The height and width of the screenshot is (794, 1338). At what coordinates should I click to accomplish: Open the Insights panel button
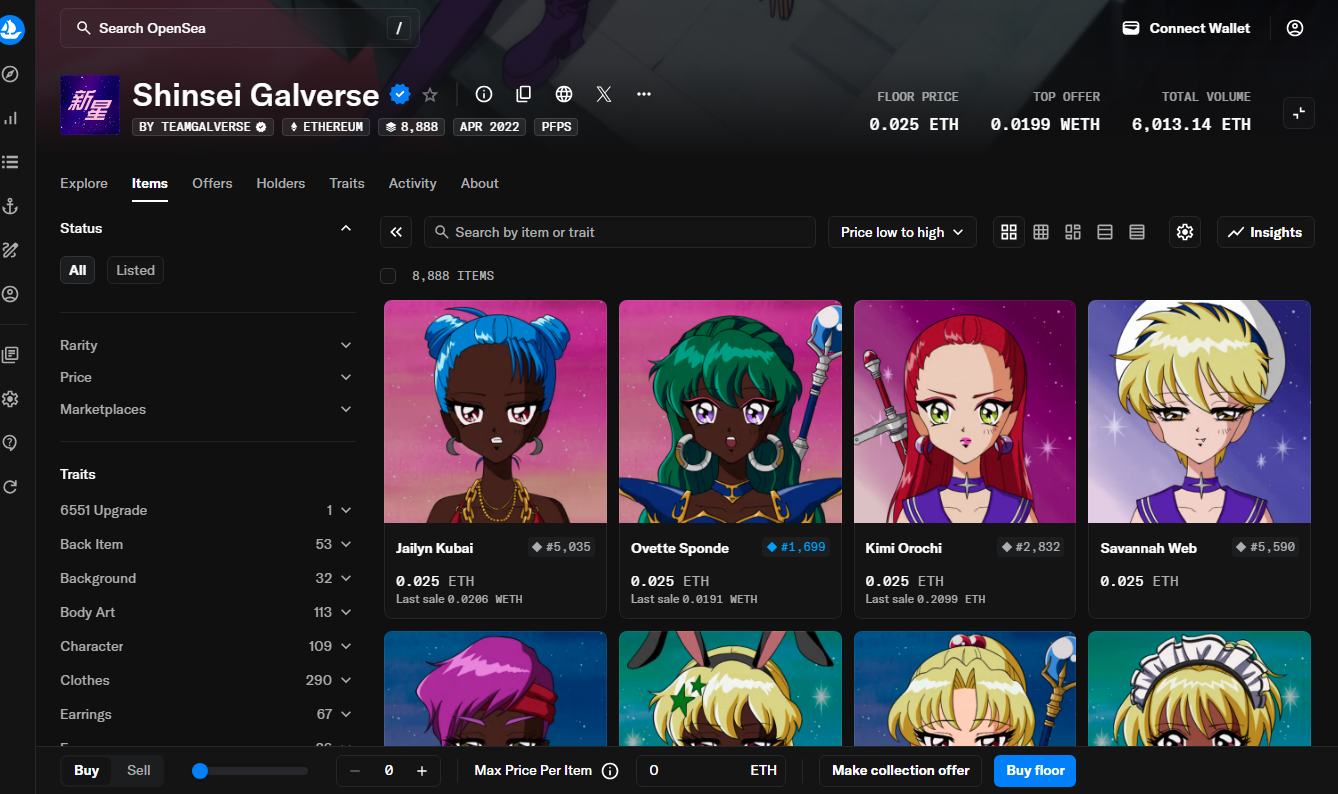click(1266, 232)
